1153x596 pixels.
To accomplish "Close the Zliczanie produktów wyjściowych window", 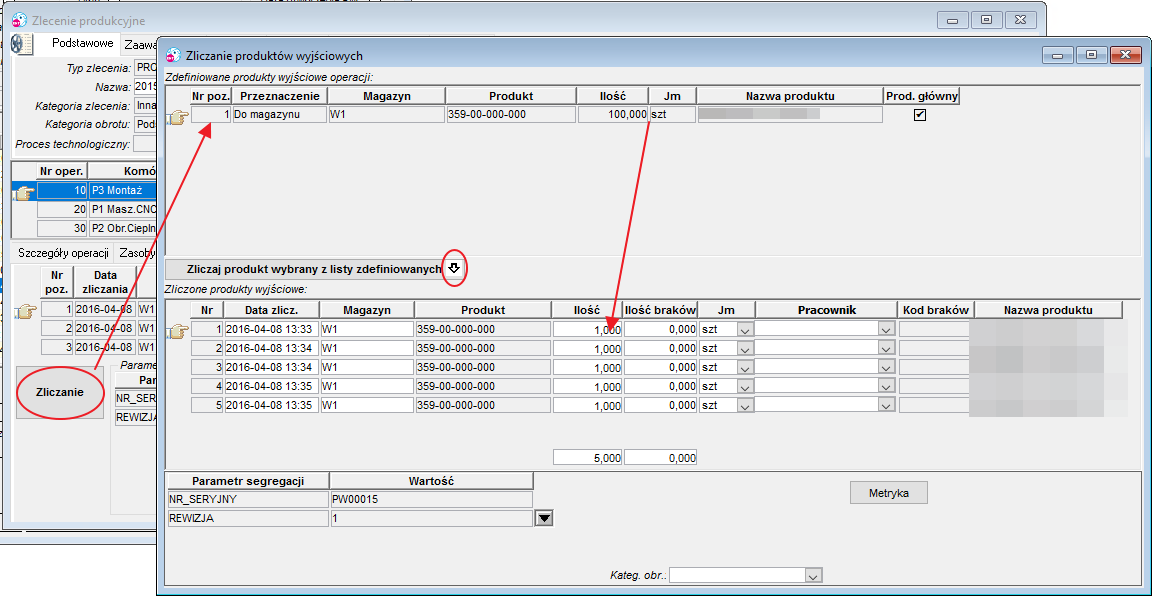I will pyautogui.click(x=1125, y=54).
